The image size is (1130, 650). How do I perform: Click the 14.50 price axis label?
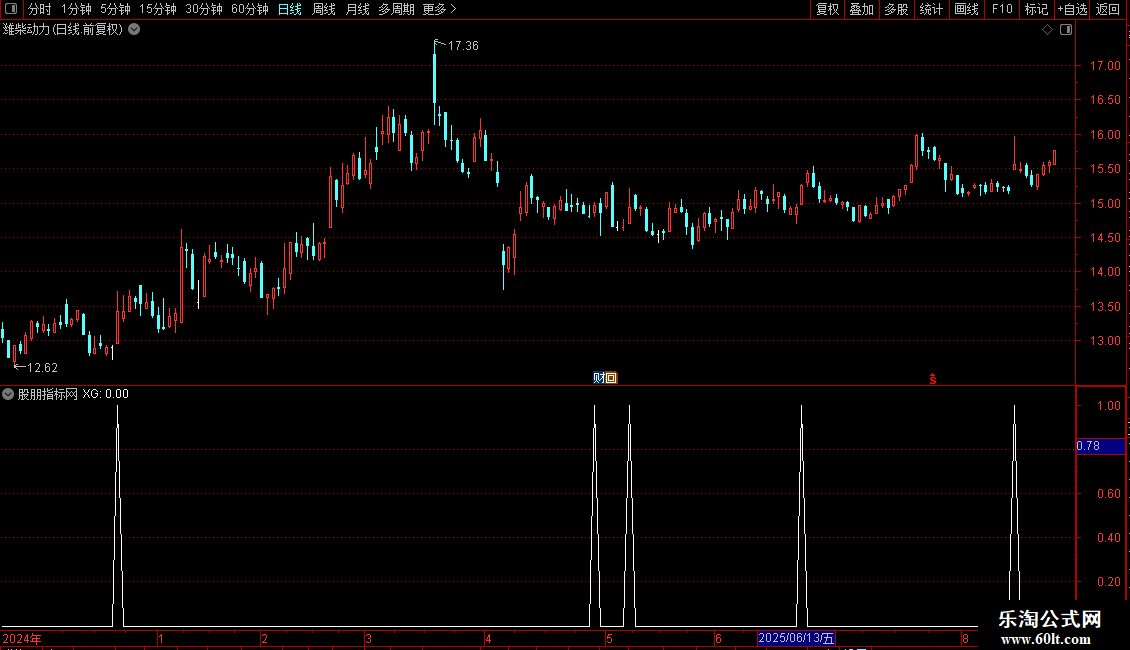1105,238
